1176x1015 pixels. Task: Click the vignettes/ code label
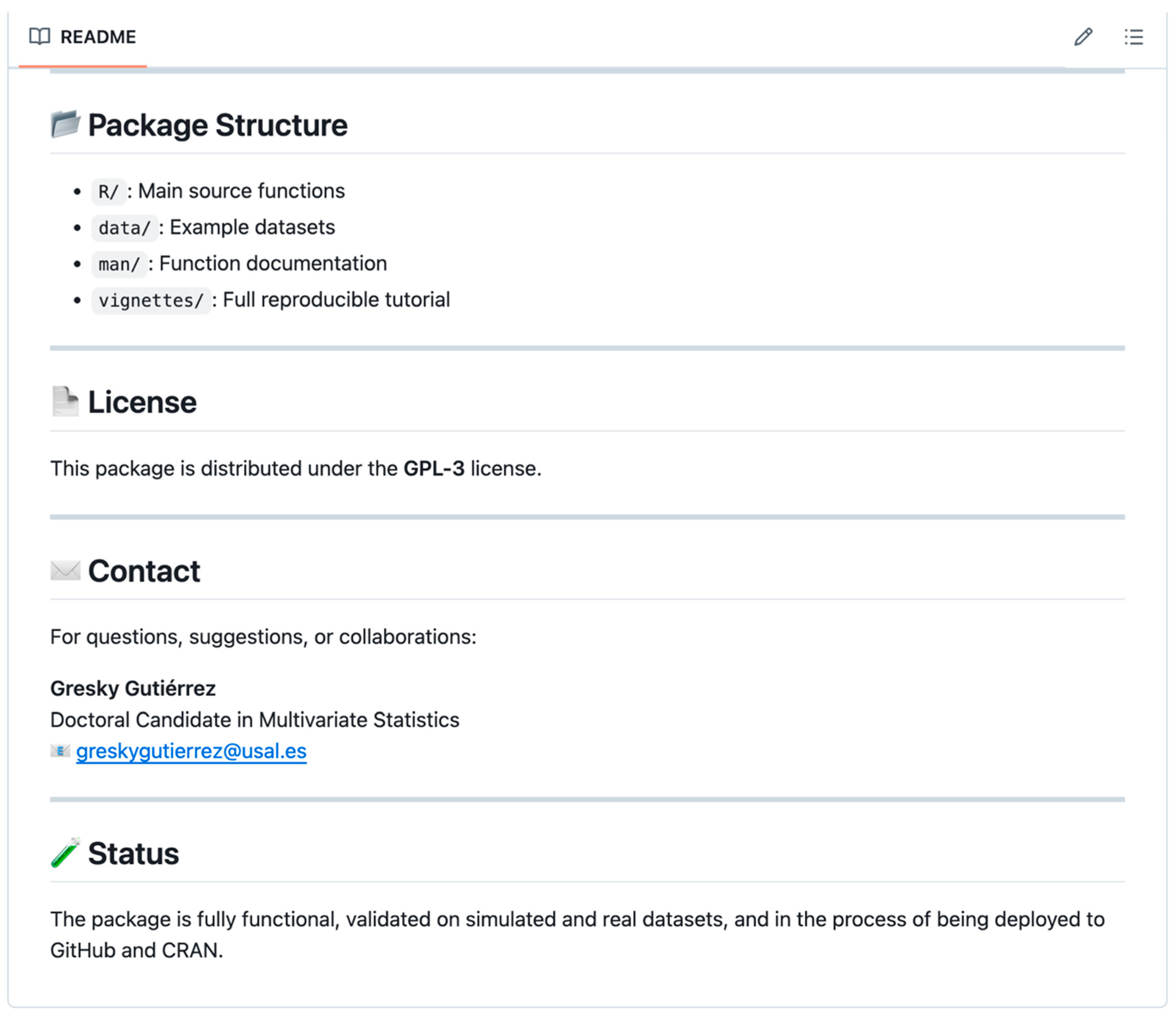150,301
